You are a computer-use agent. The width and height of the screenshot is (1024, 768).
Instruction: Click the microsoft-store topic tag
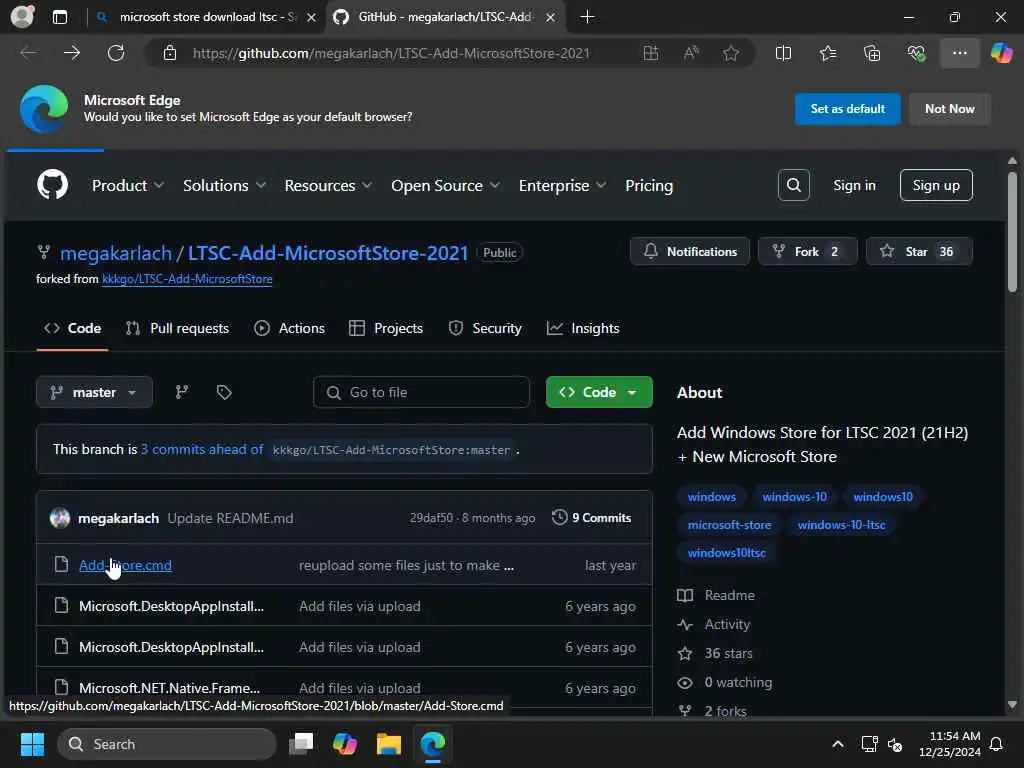click(729, 524)
